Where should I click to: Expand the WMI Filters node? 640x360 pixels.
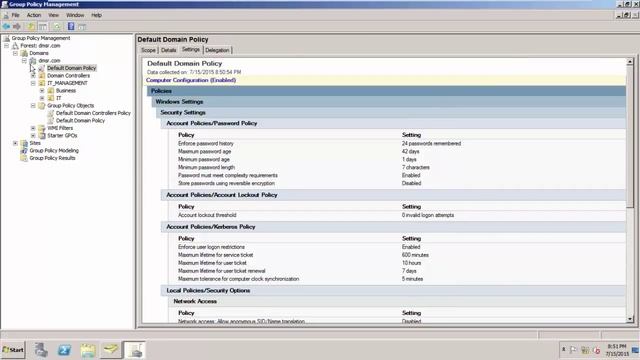click(x=33, y=128)
